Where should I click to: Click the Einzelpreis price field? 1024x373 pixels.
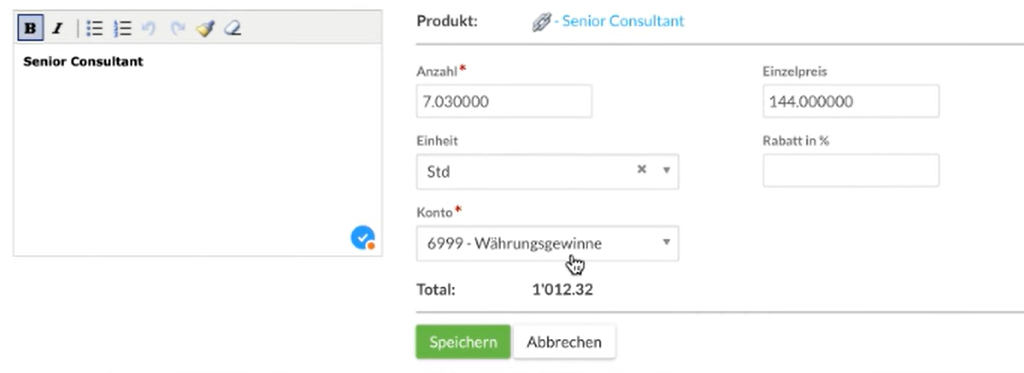850,101
